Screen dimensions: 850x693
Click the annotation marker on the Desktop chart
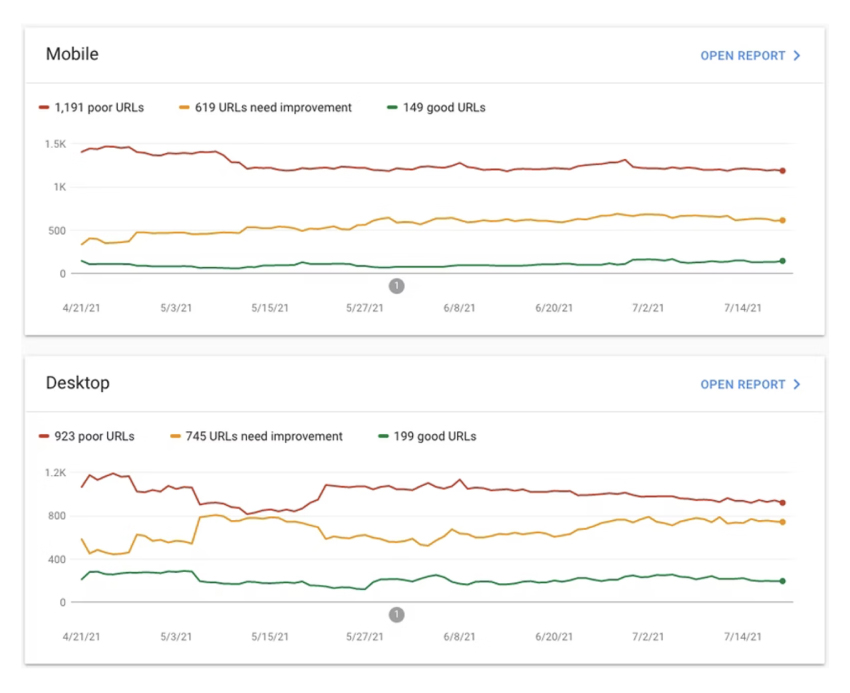coord(396,615)
